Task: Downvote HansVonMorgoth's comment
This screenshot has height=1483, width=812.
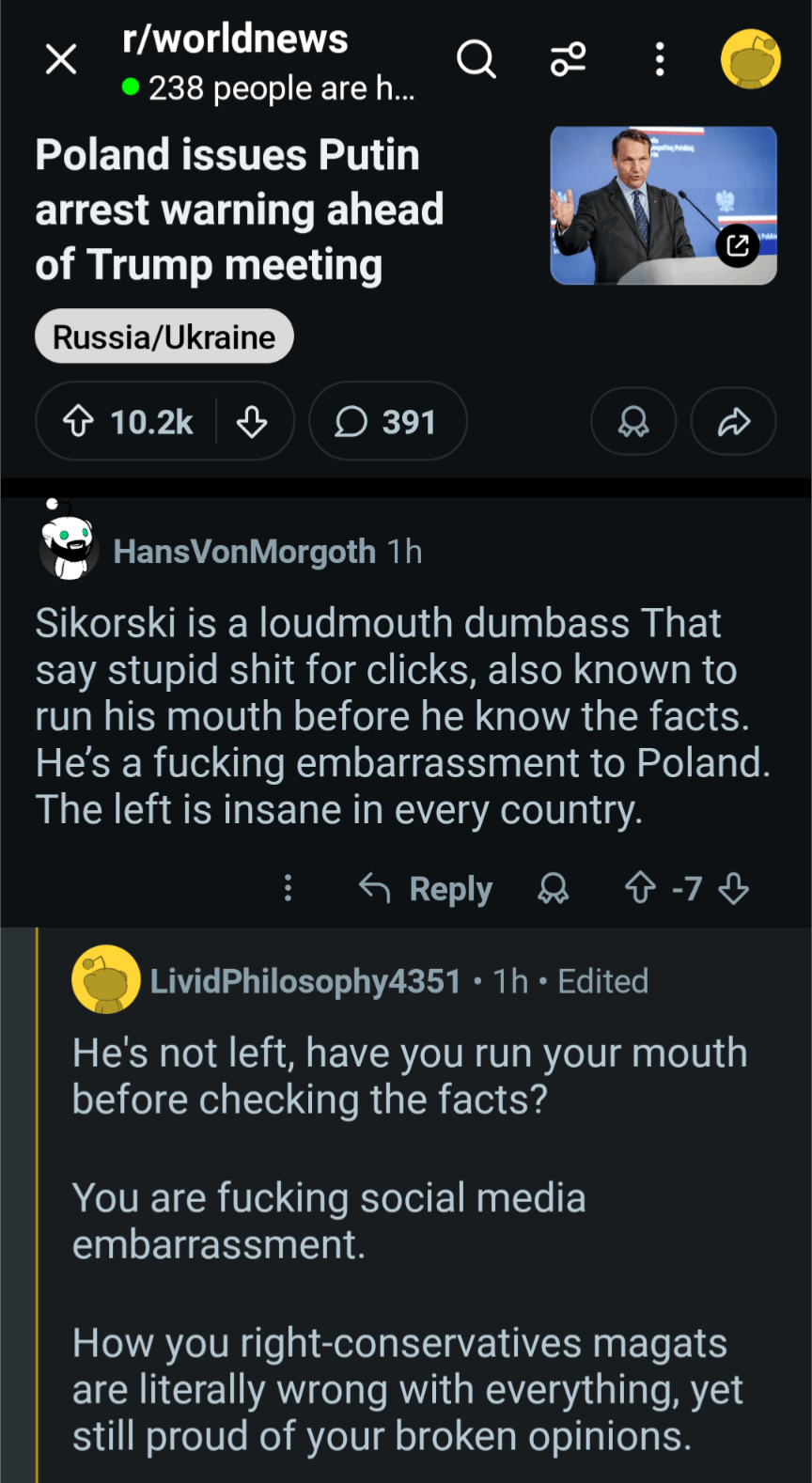Action: (x=733, y=888)
